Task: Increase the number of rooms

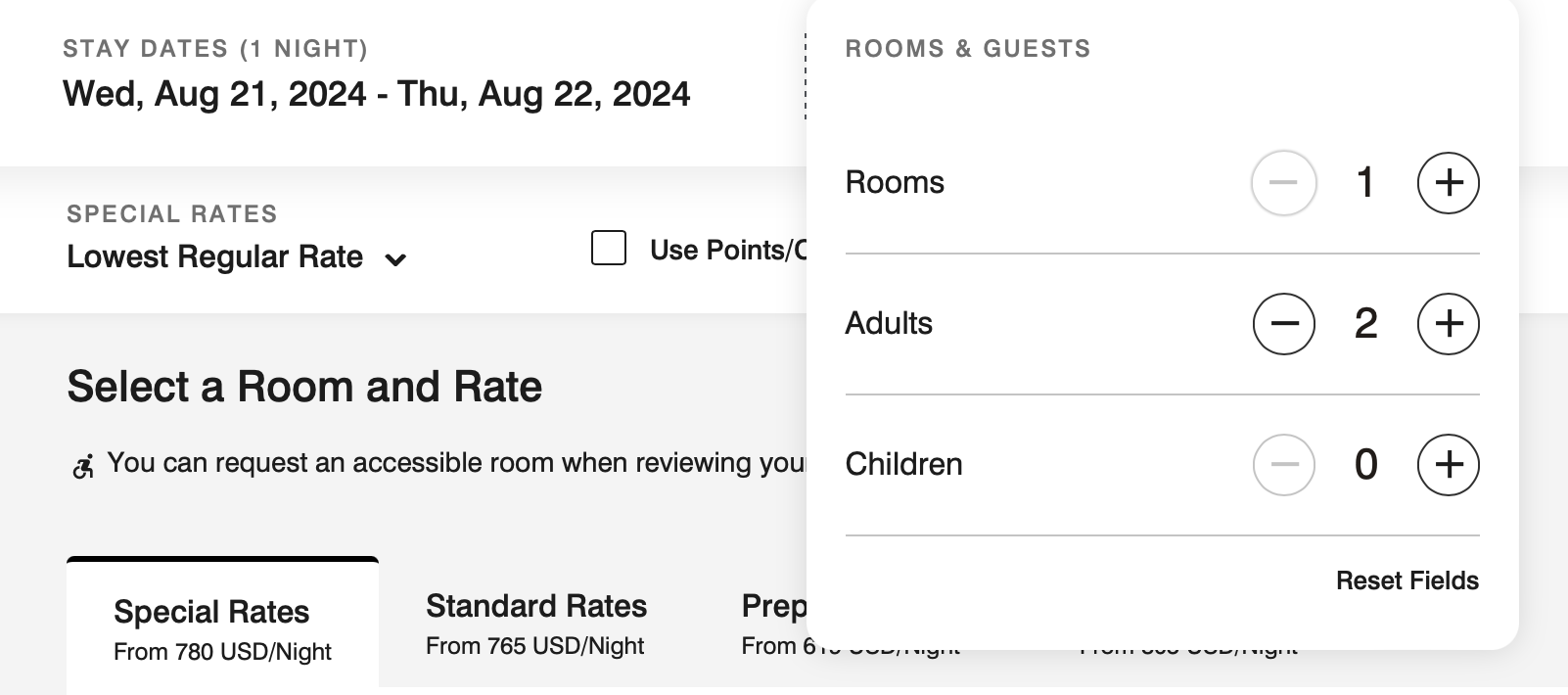Action: click(1448, 183)
